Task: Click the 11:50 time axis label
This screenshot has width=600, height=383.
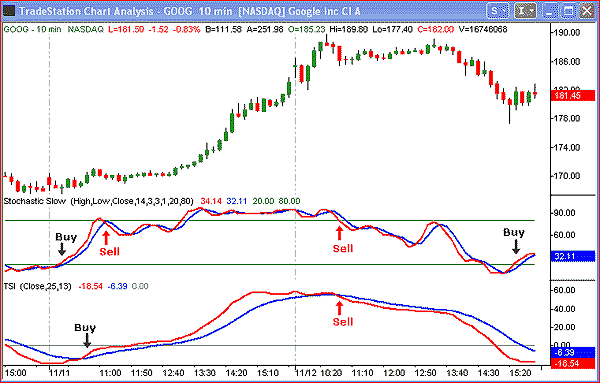Action: 142,373
